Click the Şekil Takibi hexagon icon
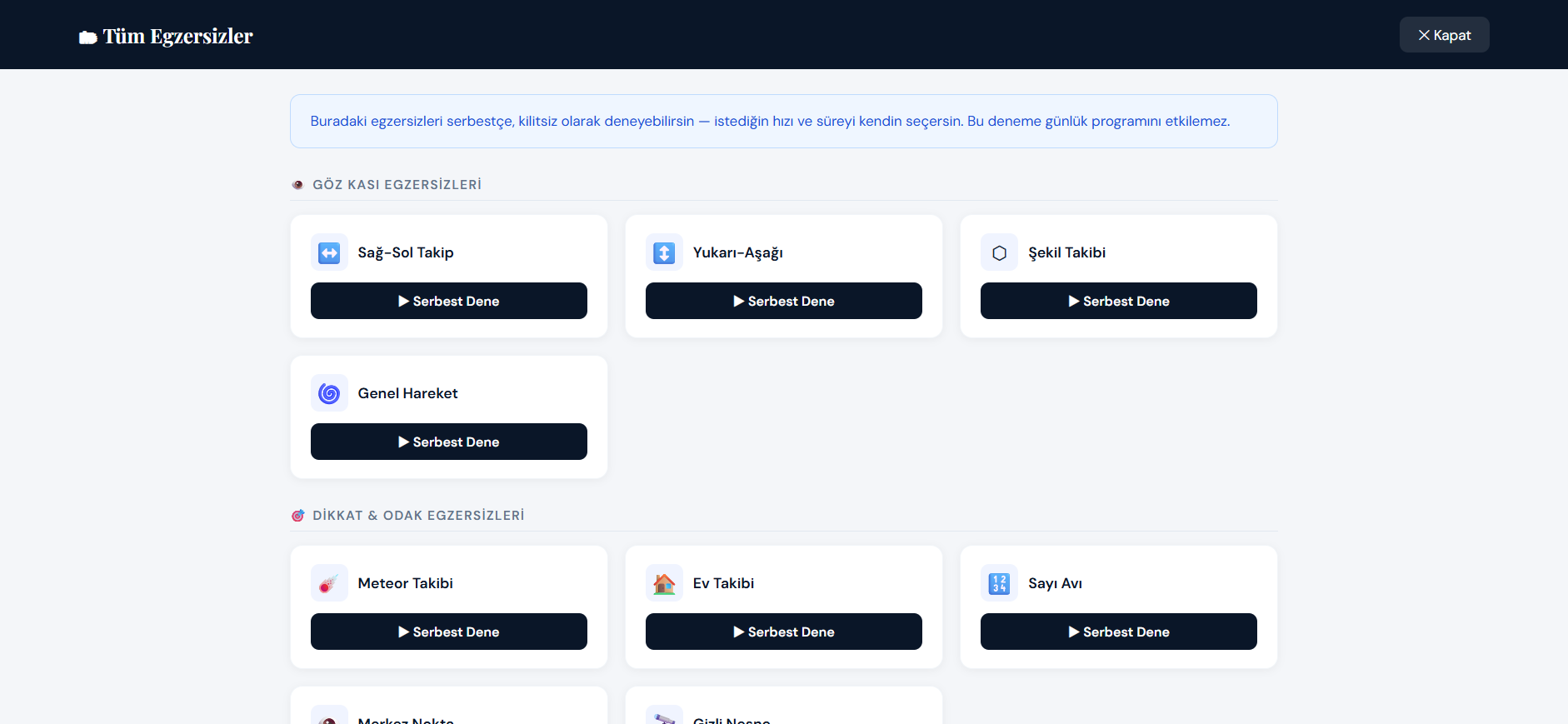Image resolution: width=1568 pixels, height=724 pixels. tap(999, 252)
